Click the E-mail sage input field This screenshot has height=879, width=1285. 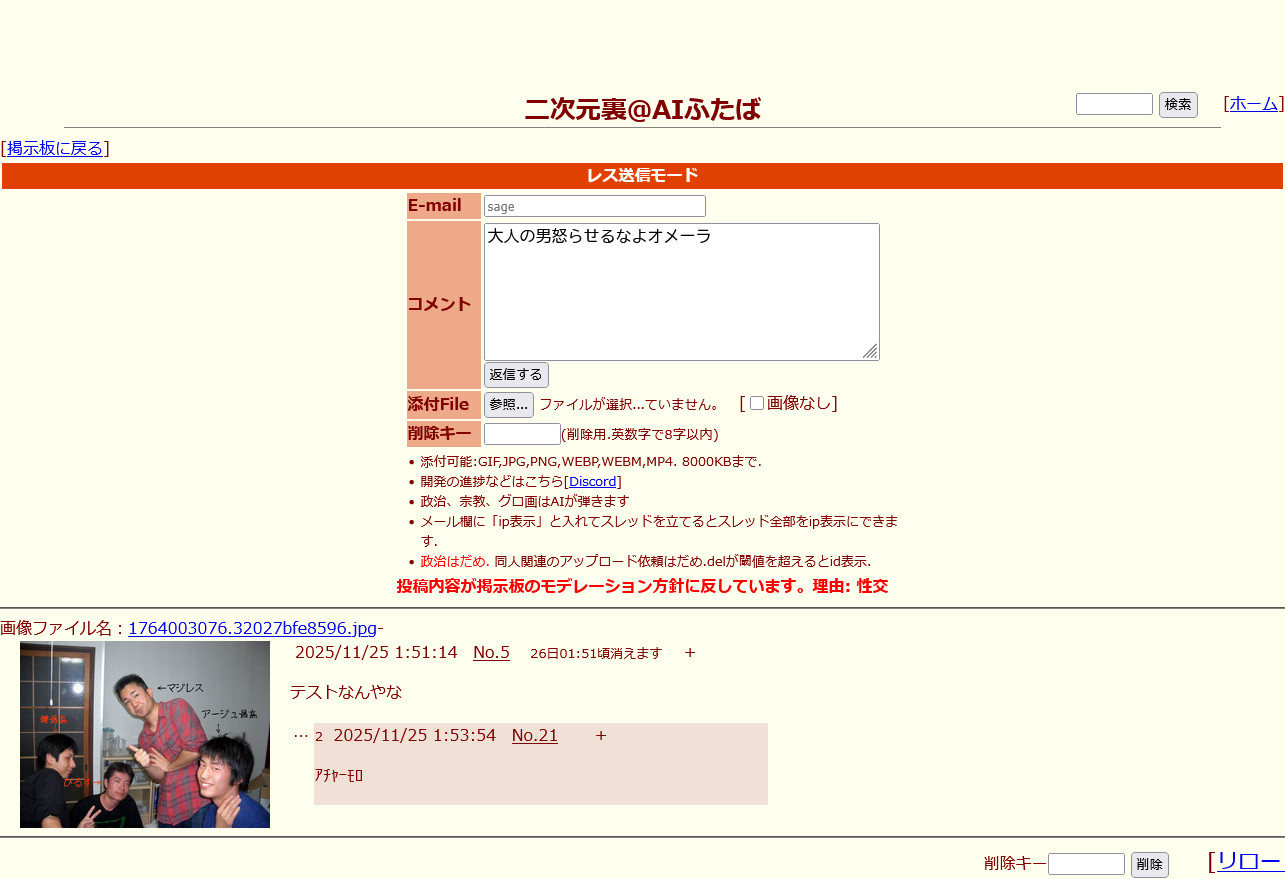click(x=594, y=206)
